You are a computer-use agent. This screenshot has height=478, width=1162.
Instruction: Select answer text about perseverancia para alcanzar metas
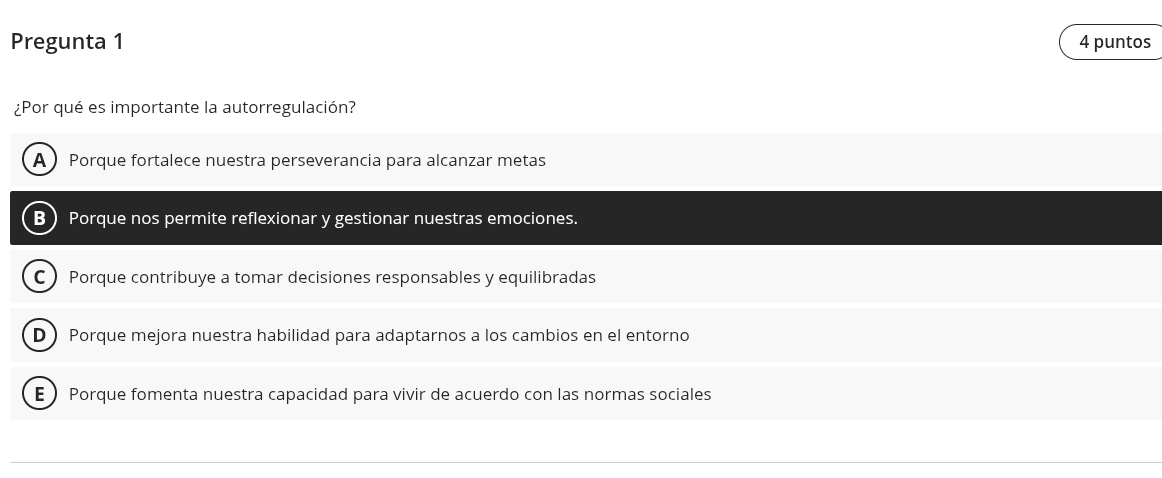click(x=307, y=160)
